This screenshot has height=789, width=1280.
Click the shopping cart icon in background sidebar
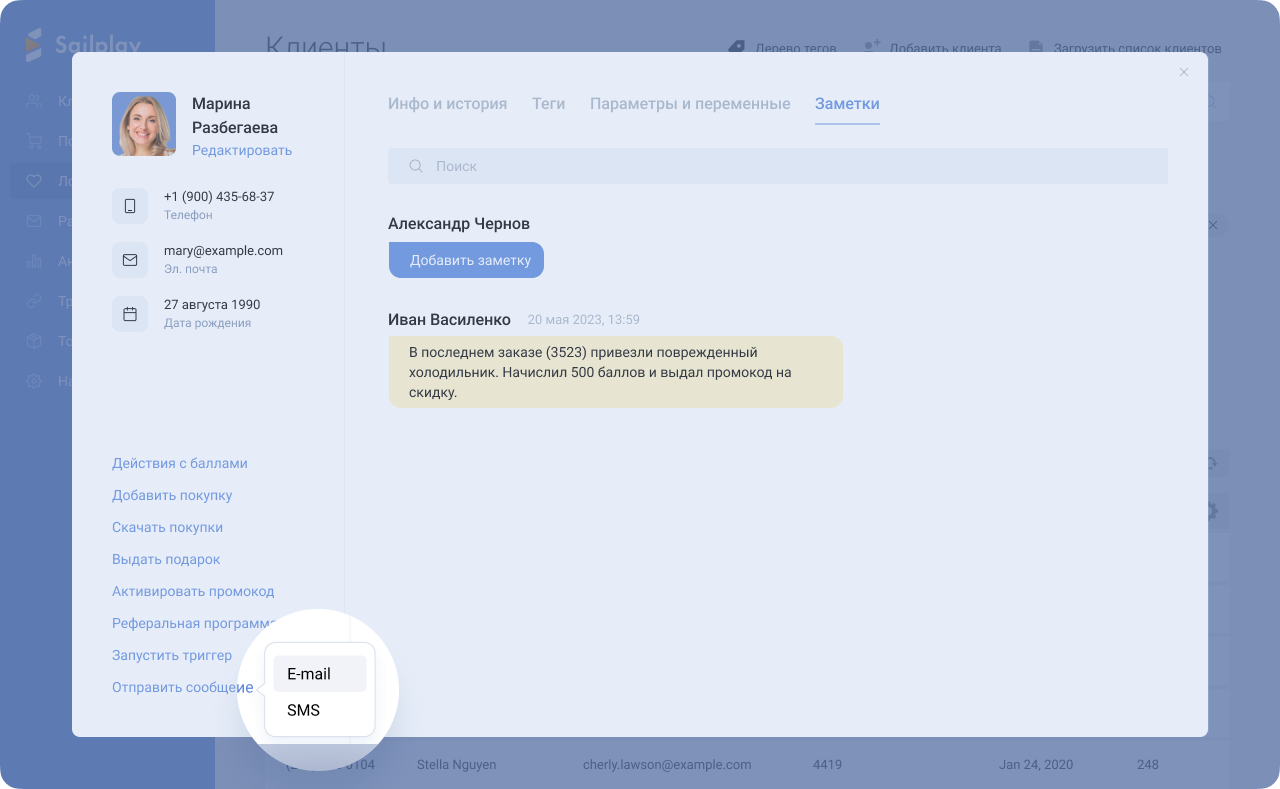(x=34, y=141)
